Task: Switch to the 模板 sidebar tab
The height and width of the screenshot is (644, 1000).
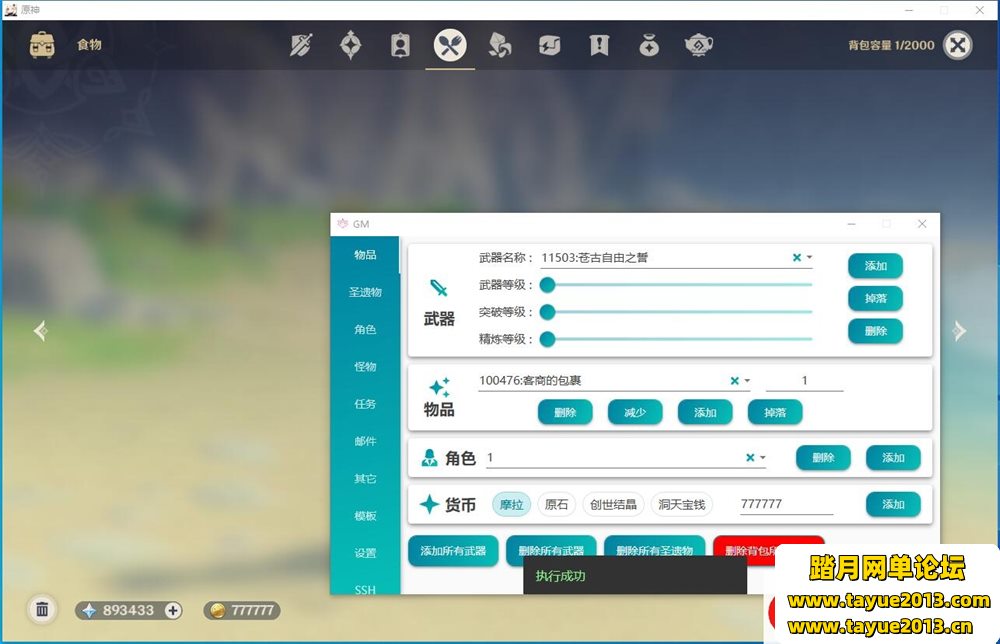Action: tap(365, 516)
